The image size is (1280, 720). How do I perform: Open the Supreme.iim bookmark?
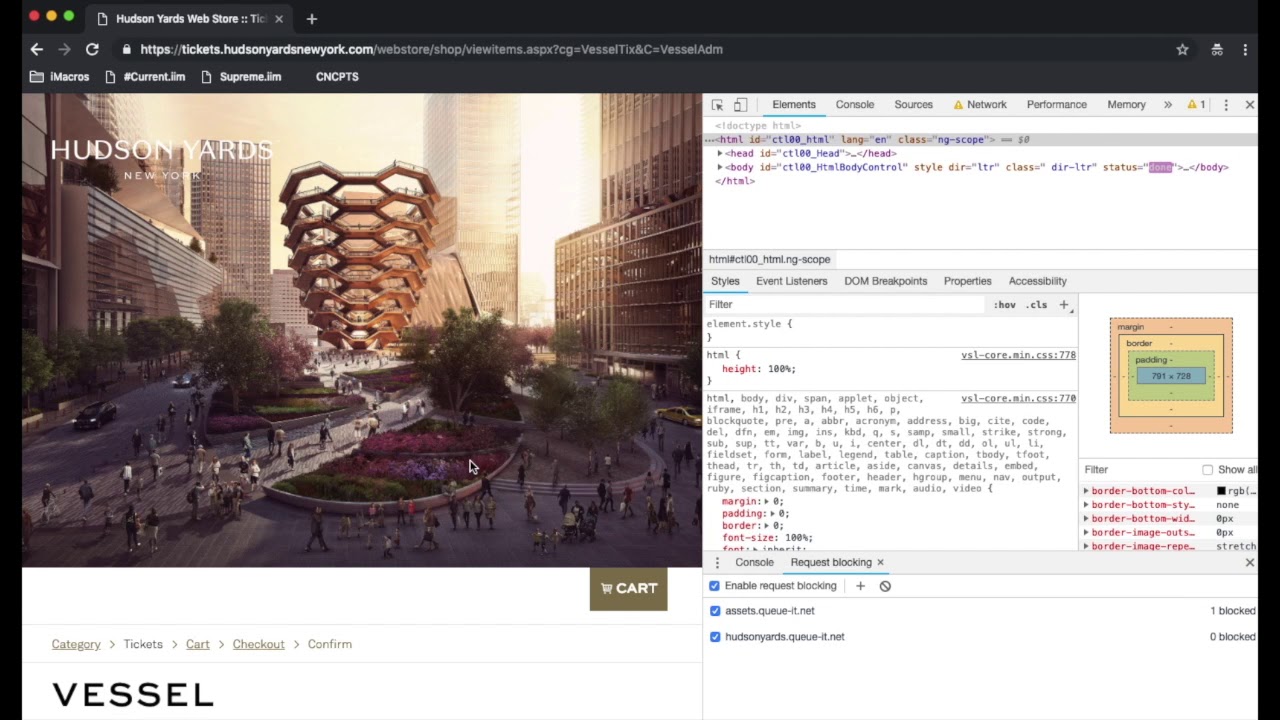pos(241,77)
